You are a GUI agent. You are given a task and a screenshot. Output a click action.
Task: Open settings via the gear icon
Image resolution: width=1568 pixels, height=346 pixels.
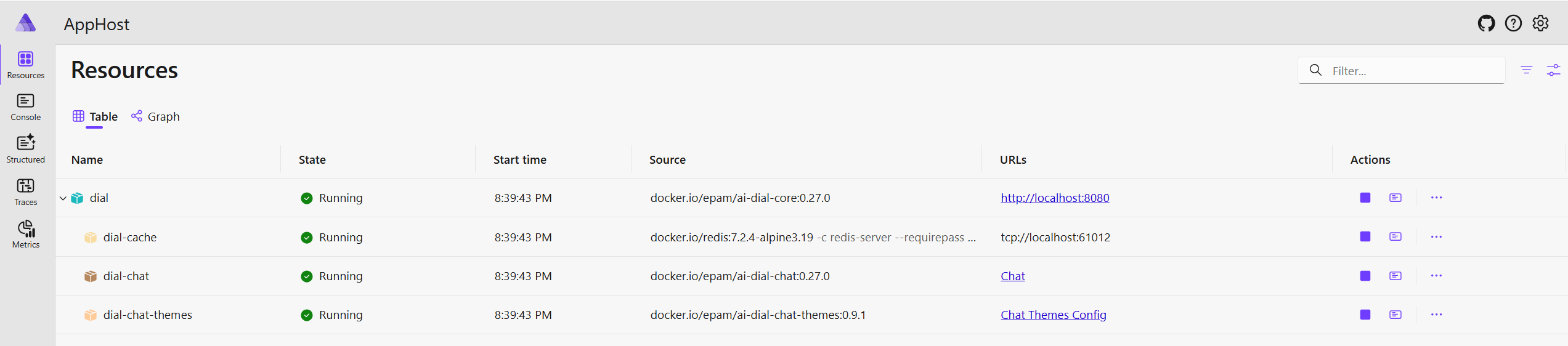1540,23
